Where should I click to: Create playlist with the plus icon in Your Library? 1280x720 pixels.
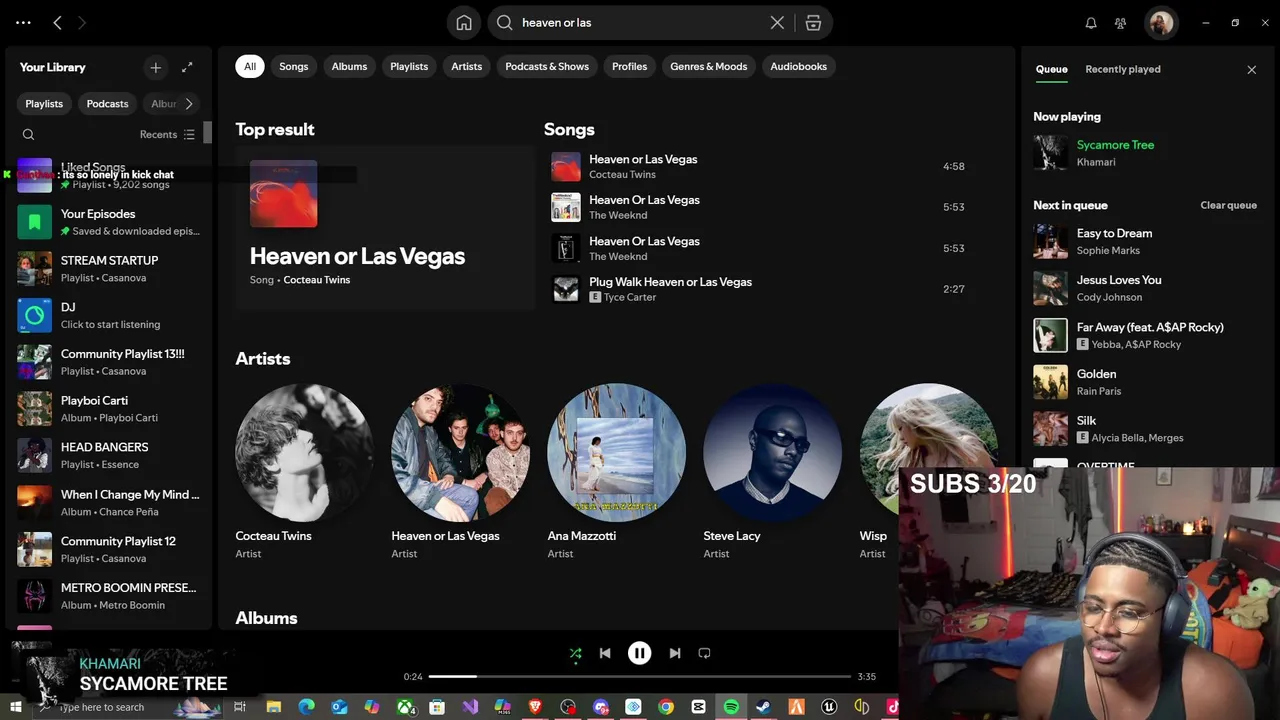pos(155,67)
